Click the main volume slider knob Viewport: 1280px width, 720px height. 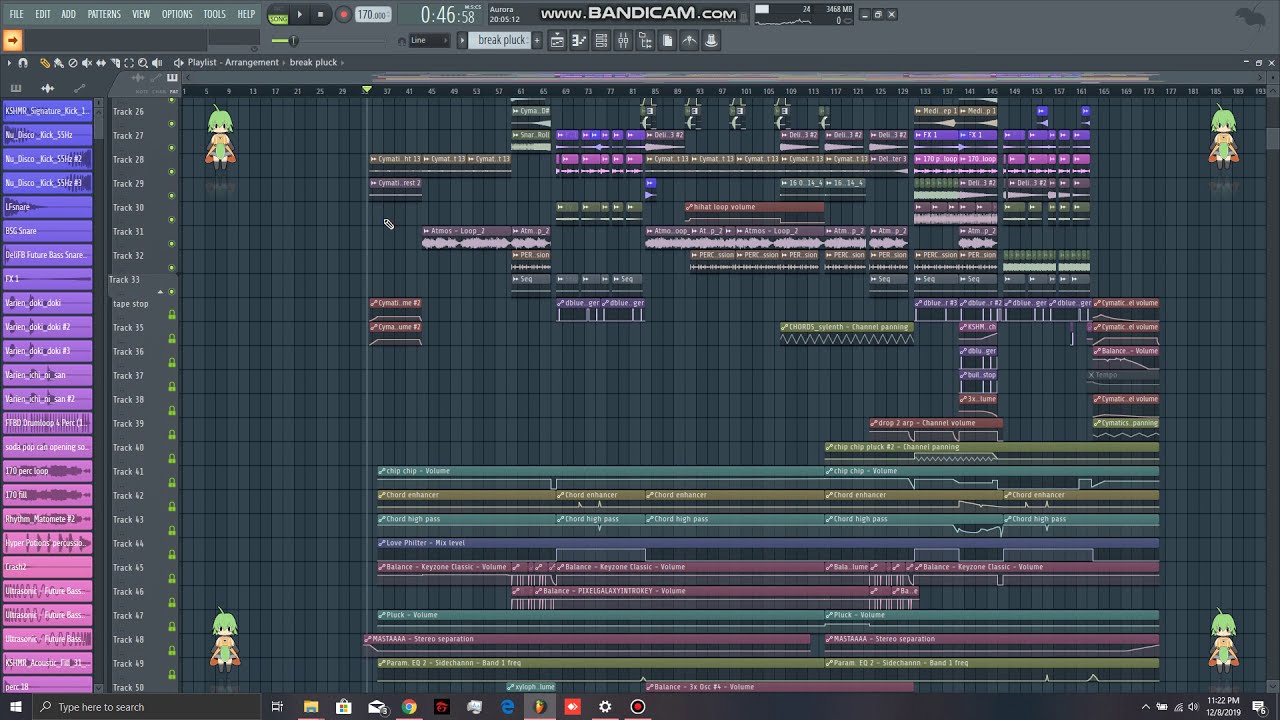293,41
